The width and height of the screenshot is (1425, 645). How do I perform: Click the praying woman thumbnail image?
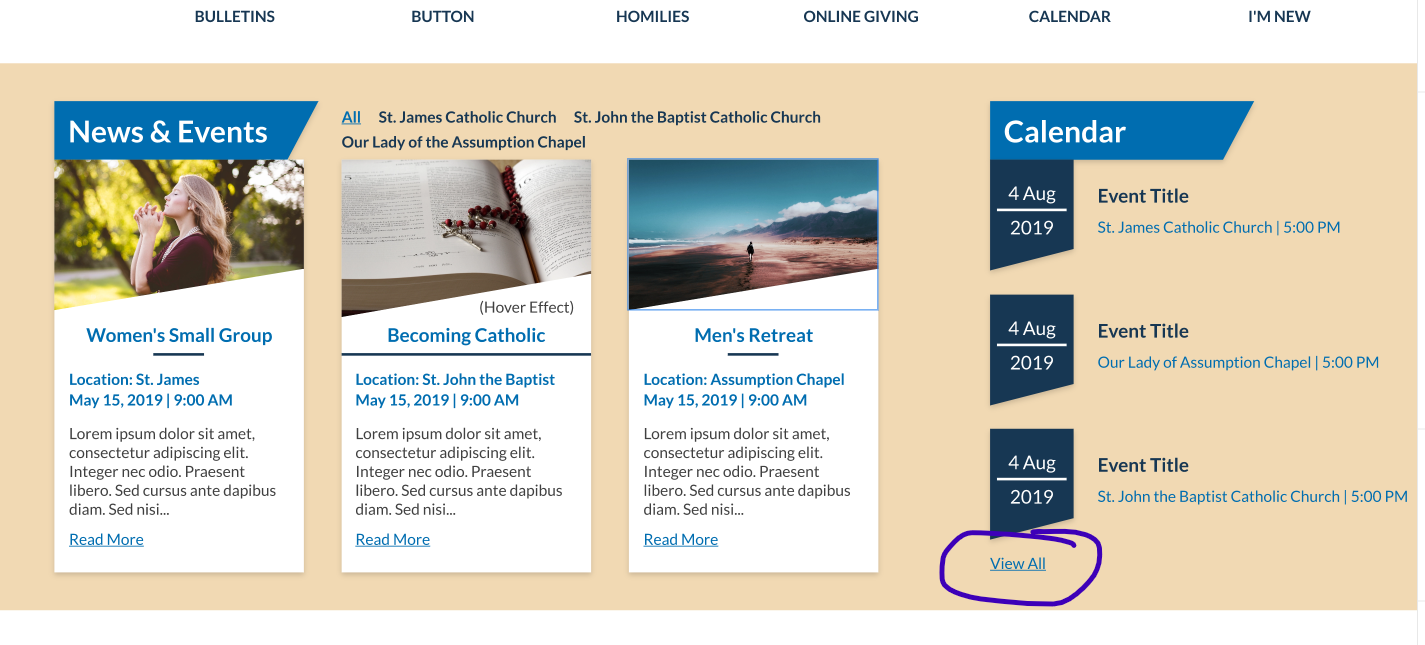[x=179, y=225]
